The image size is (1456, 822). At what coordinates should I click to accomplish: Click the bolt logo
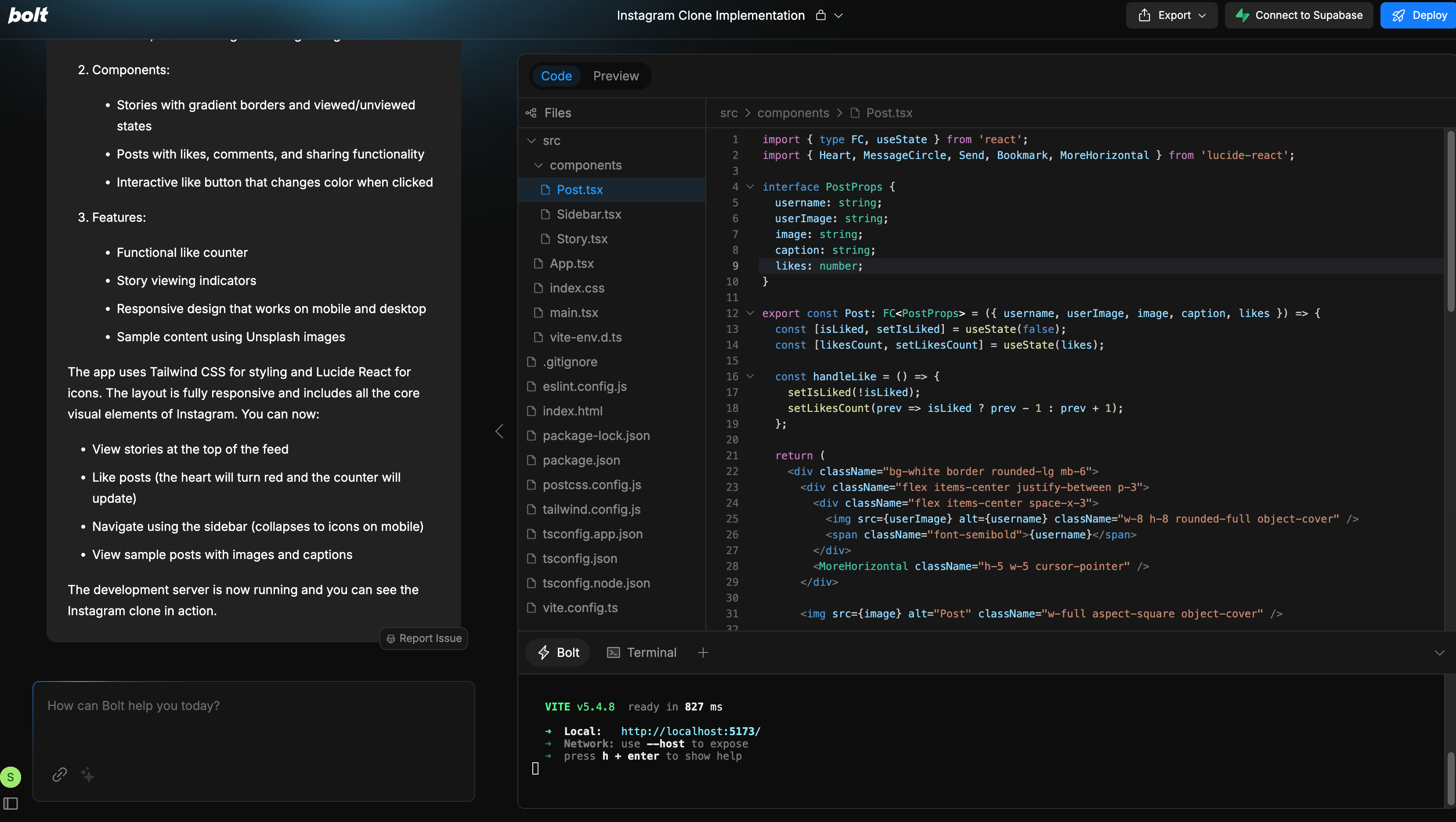pos(28,15)
